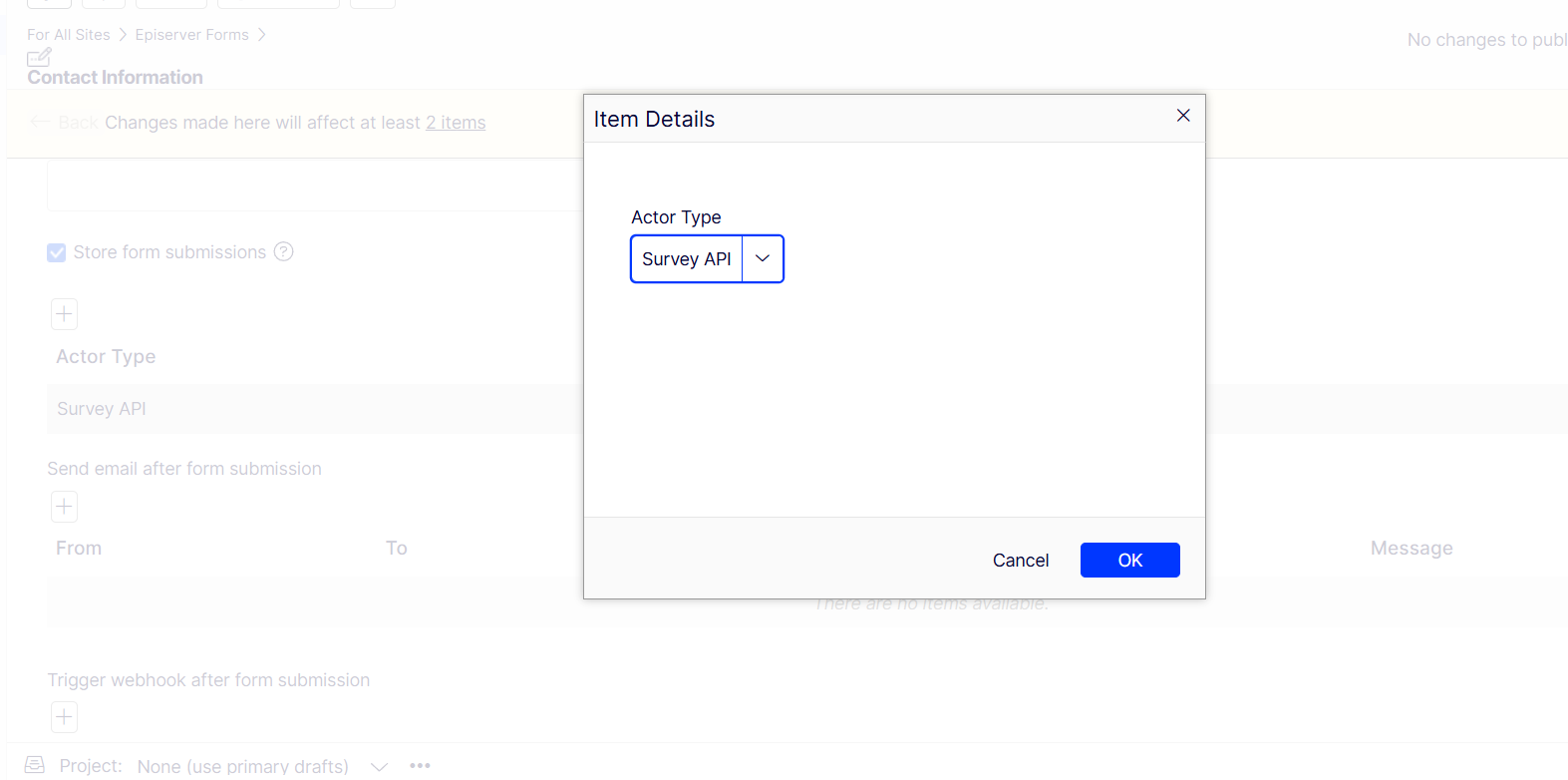Close the Item Details dialog
1568x780 pixels.
click(1183, 116)
